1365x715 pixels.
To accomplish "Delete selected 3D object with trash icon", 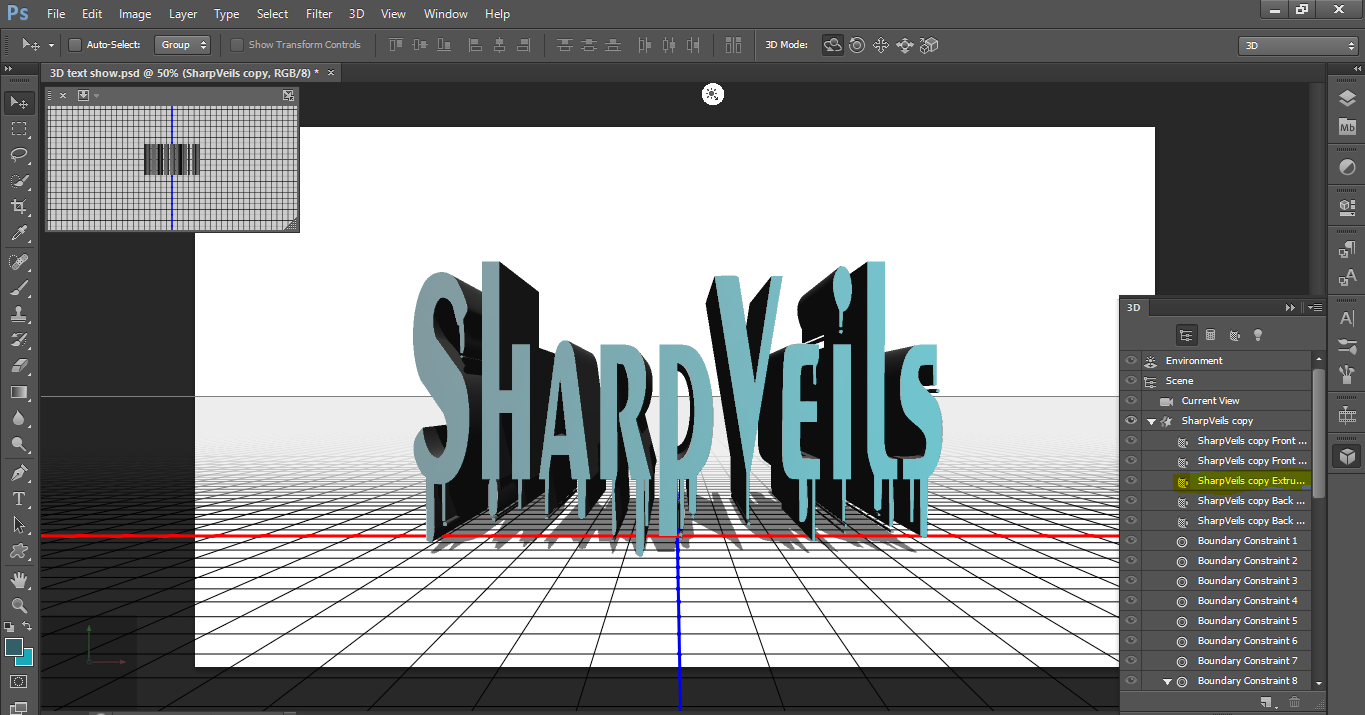I will pyautogui.click(x=1295, y=704).
